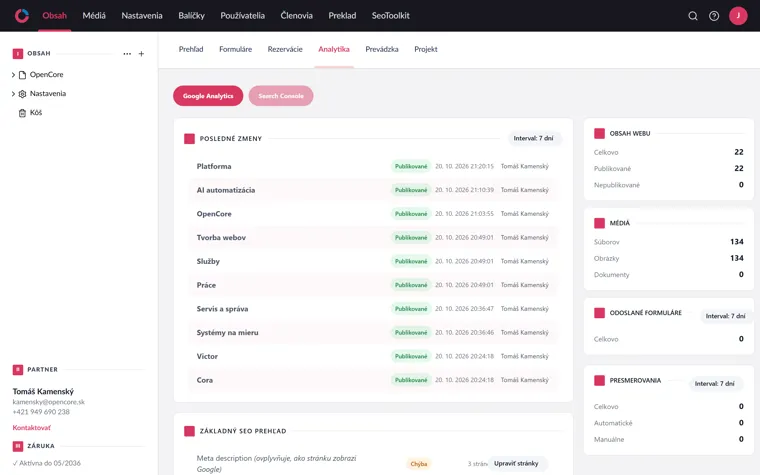Open the Nastavenia top menu
This screenshot has width=760, height=475.
142,16
